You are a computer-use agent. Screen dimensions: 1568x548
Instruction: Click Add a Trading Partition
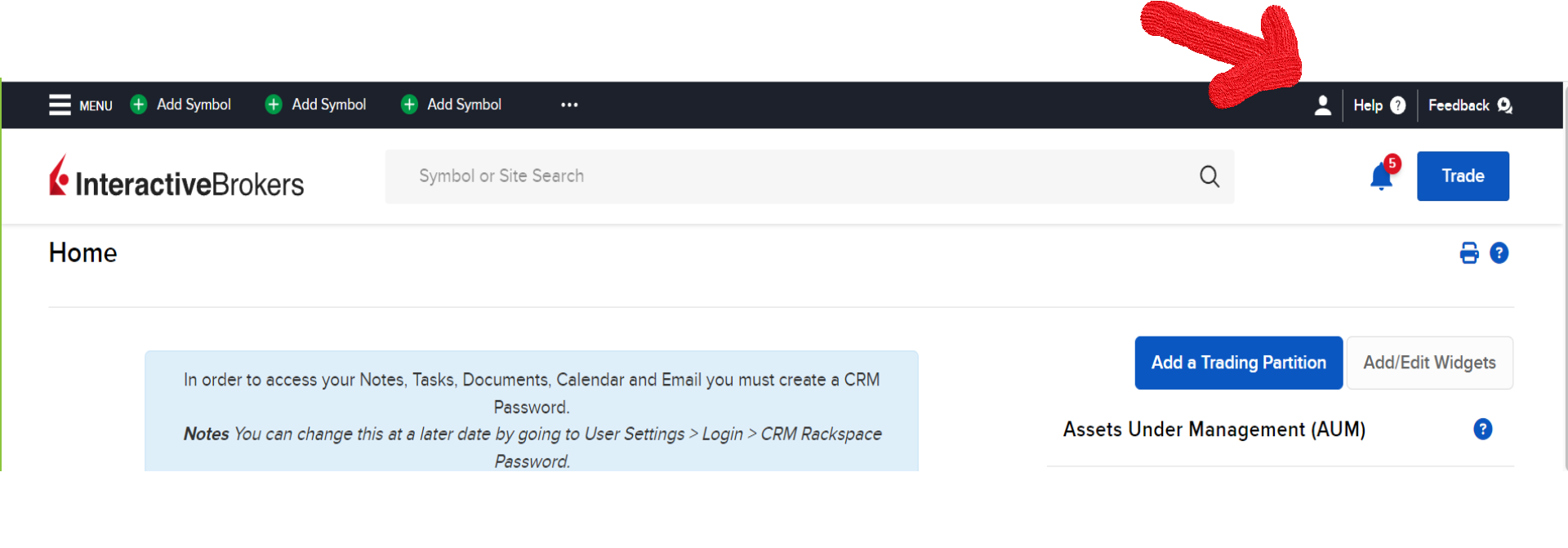click(x=1238, y=363)
